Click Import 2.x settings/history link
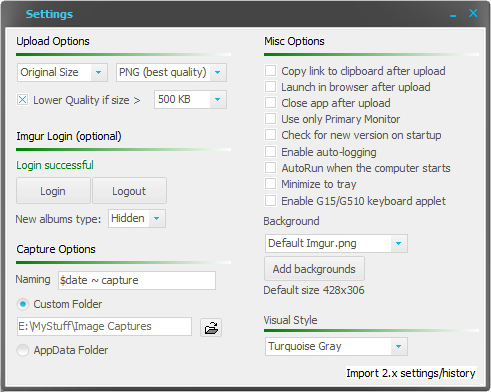The width and height of the screenshot is (491, 392). tap(411, 373)
